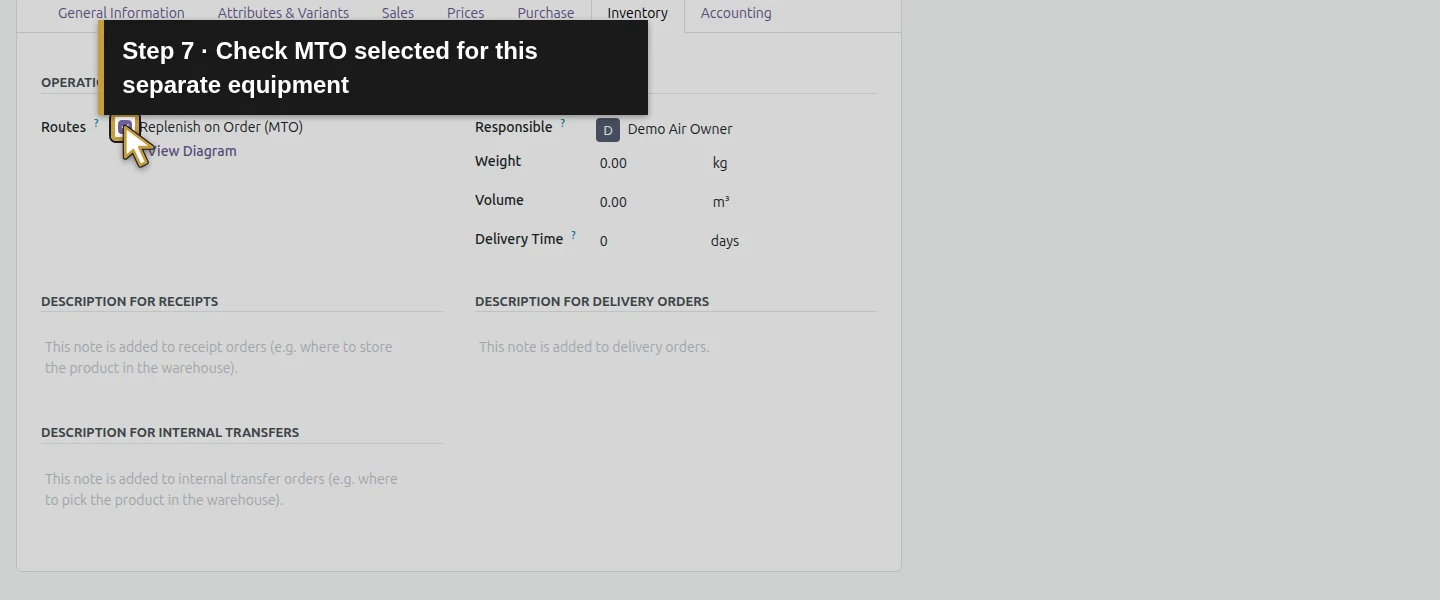Click the Volume value field

coord(650,202)
